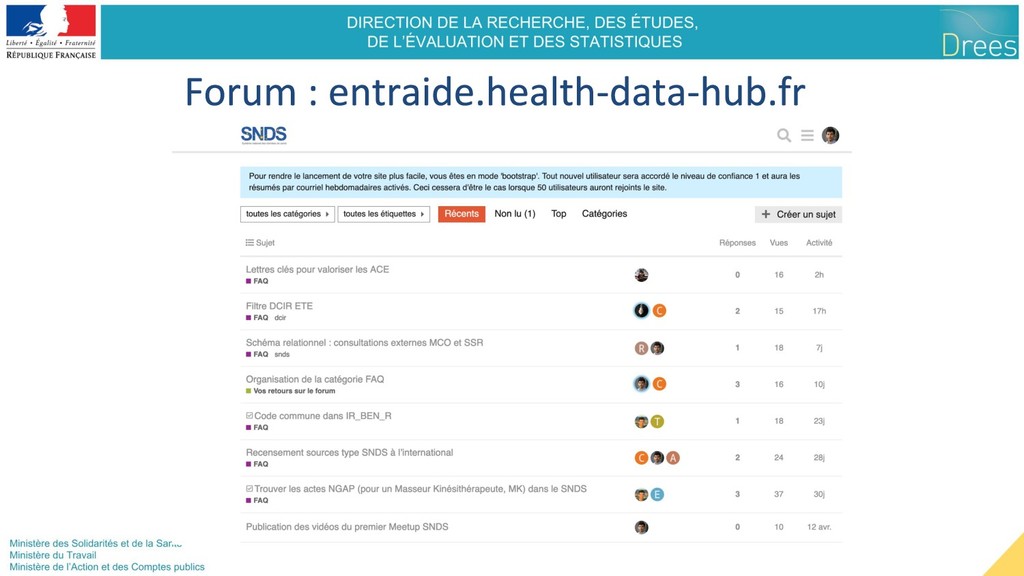Select the Récents tab
Screen dimensions: 1024x576
click(462, 214)
